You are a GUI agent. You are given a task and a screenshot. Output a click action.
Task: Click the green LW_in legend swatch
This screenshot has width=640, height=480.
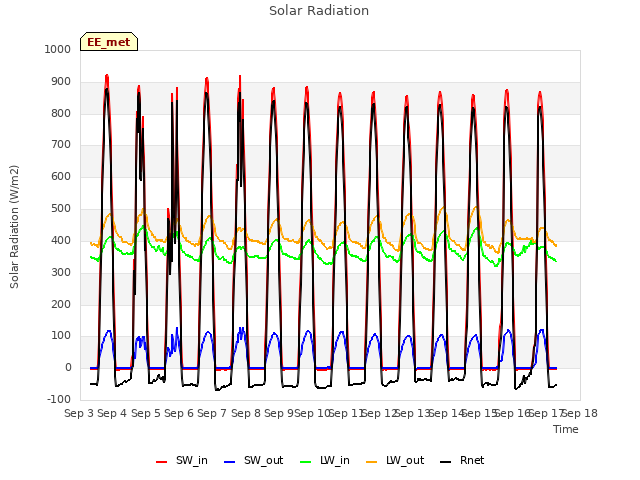(306, 462)
